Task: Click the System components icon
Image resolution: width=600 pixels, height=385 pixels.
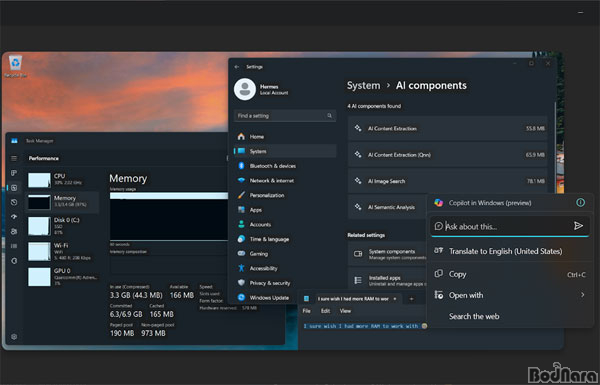Action: click(358, 254)
